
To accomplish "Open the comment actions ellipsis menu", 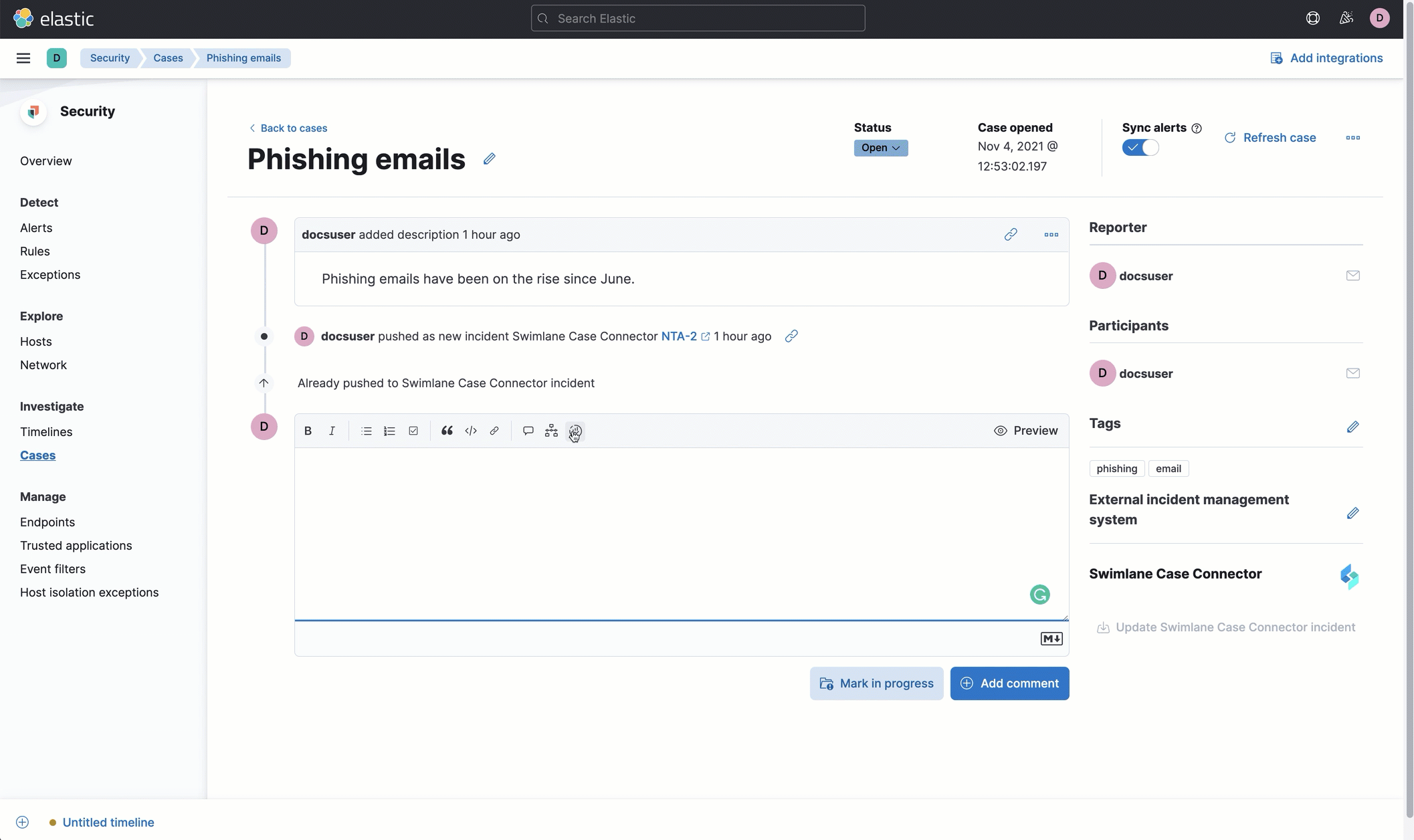I will (x=1050, y=234).
